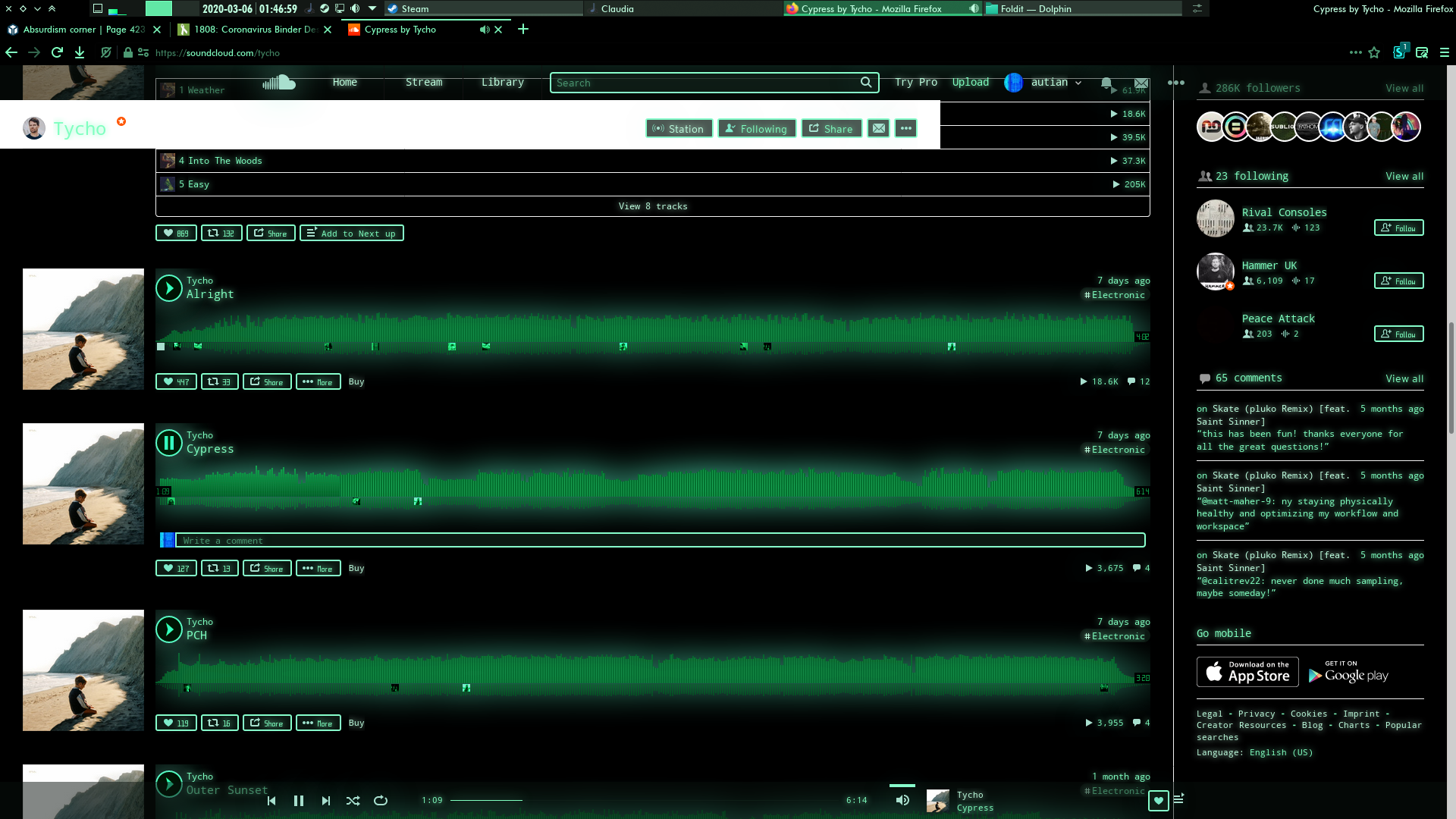Open More menu under Cypress track
The image size is (1456, 819).
coord(318,569)
